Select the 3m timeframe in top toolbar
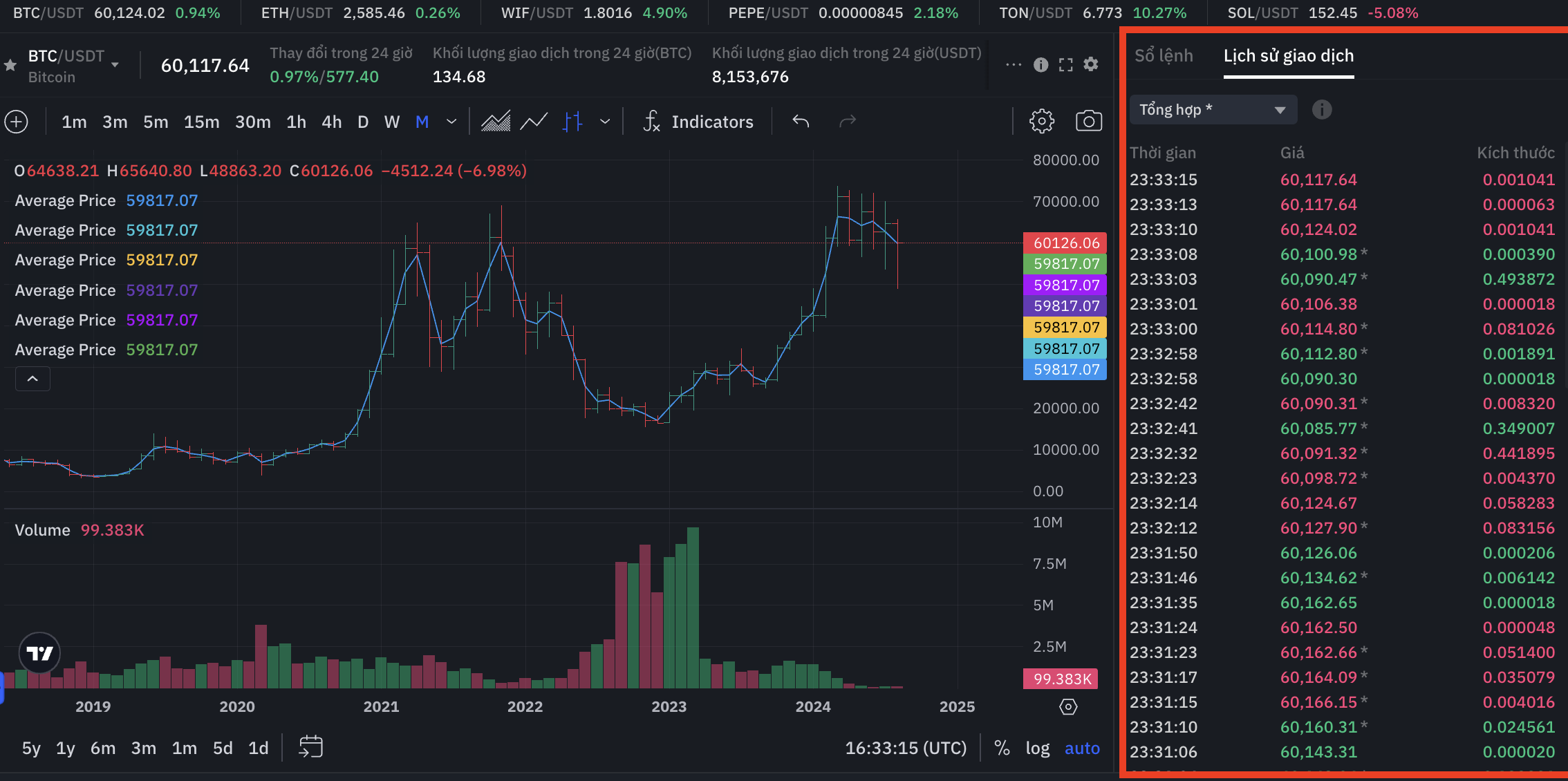The height and width of the screenshot is (781, 1568). click(x=115, y=122)
